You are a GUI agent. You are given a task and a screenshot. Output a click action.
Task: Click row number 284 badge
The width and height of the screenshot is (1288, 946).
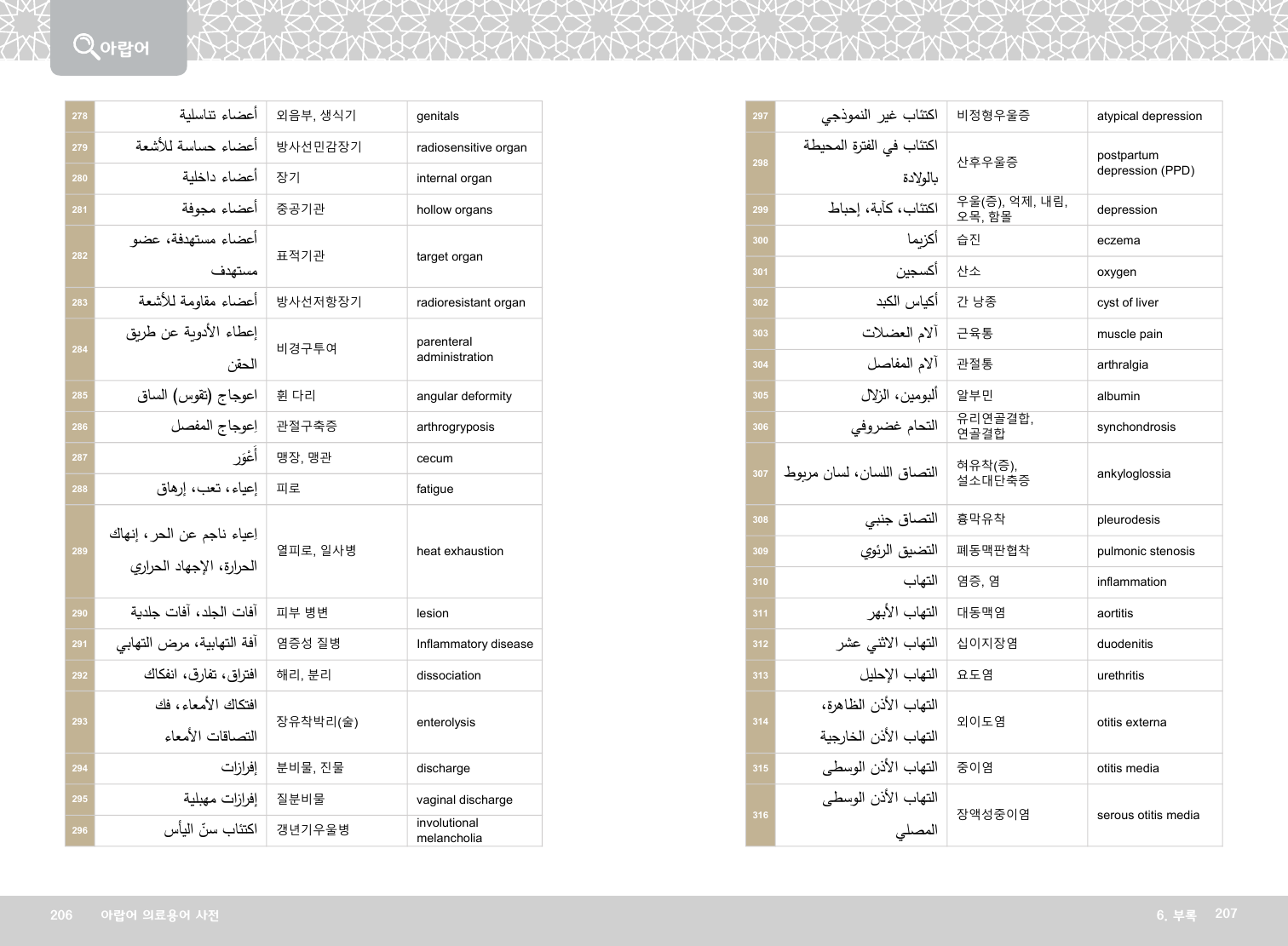point(79,349)
